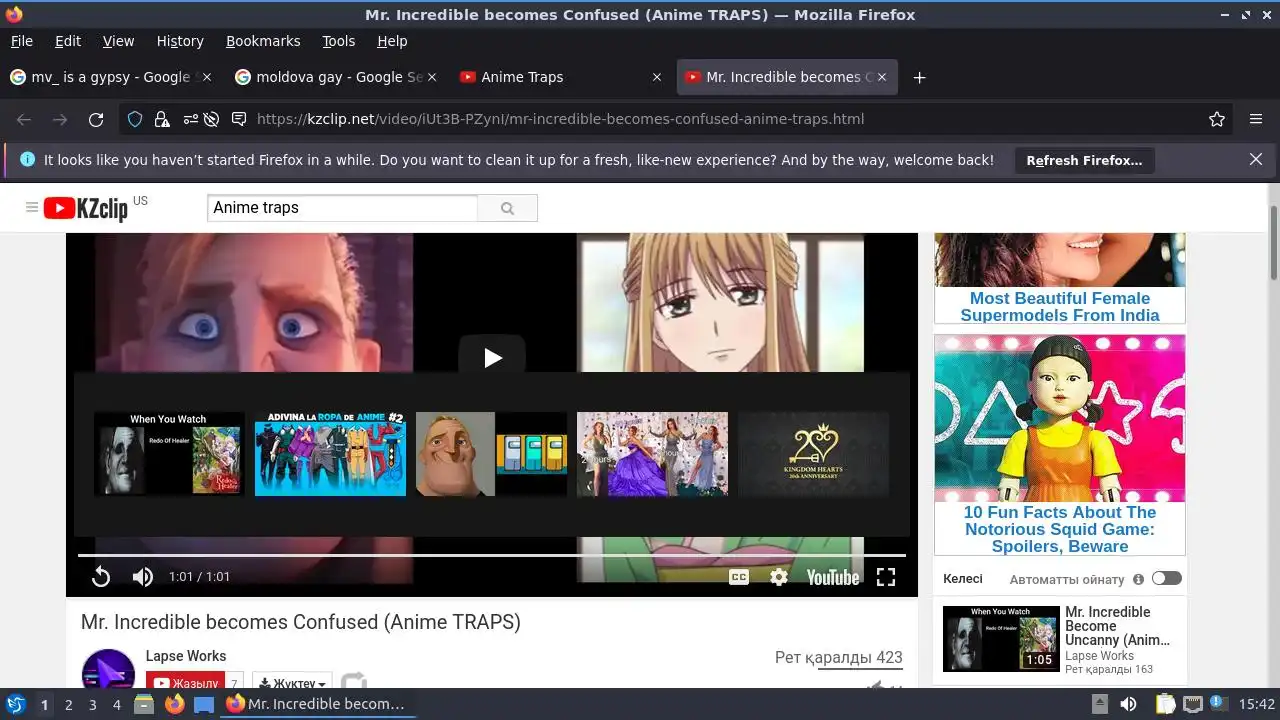1280x720 pixels.
Task: Reload the current page
Action: tap(96, 119)
